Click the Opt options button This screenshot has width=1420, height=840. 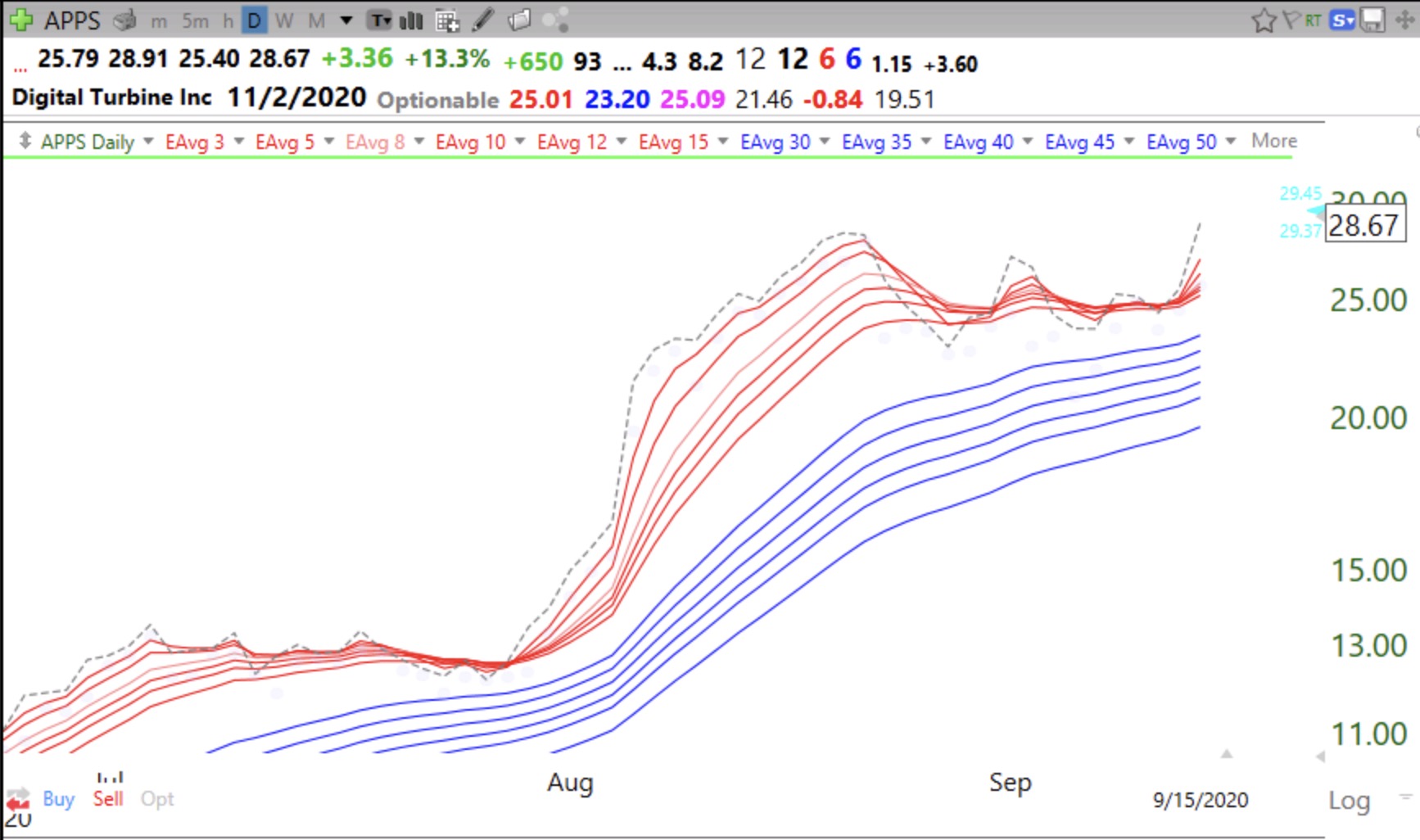coord(157,798)
